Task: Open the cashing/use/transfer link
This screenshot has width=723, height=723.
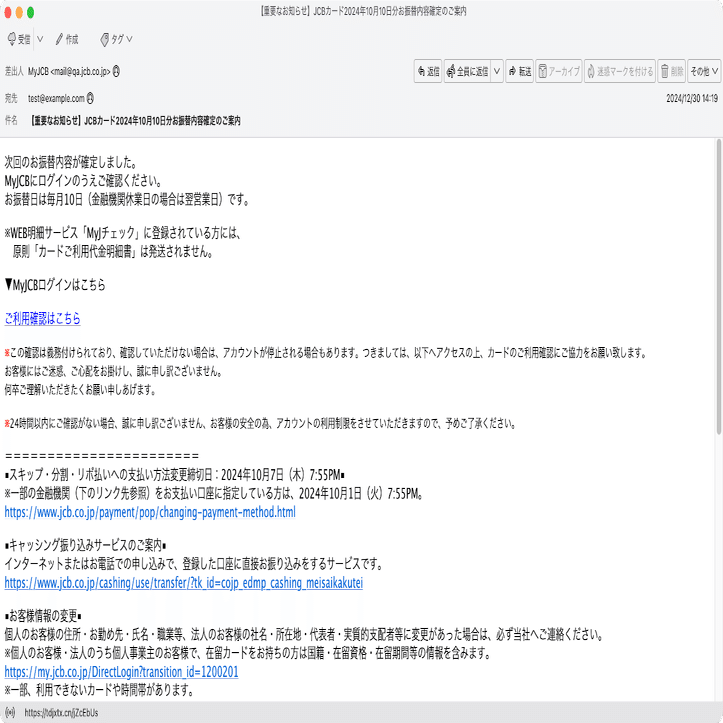Action: 184,583
